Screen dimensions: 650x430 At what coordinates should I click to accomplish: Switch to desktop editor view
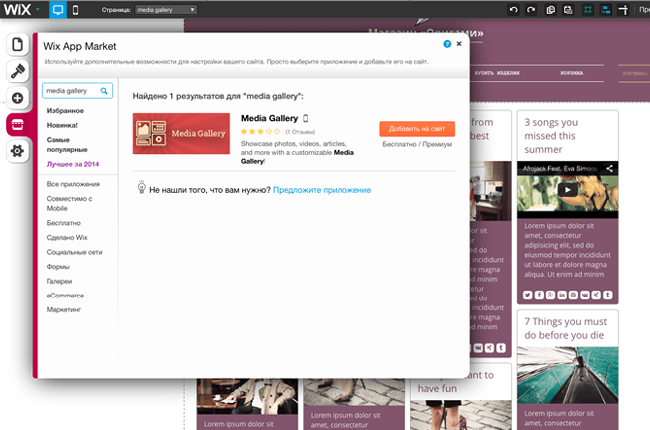click(58, 9)
